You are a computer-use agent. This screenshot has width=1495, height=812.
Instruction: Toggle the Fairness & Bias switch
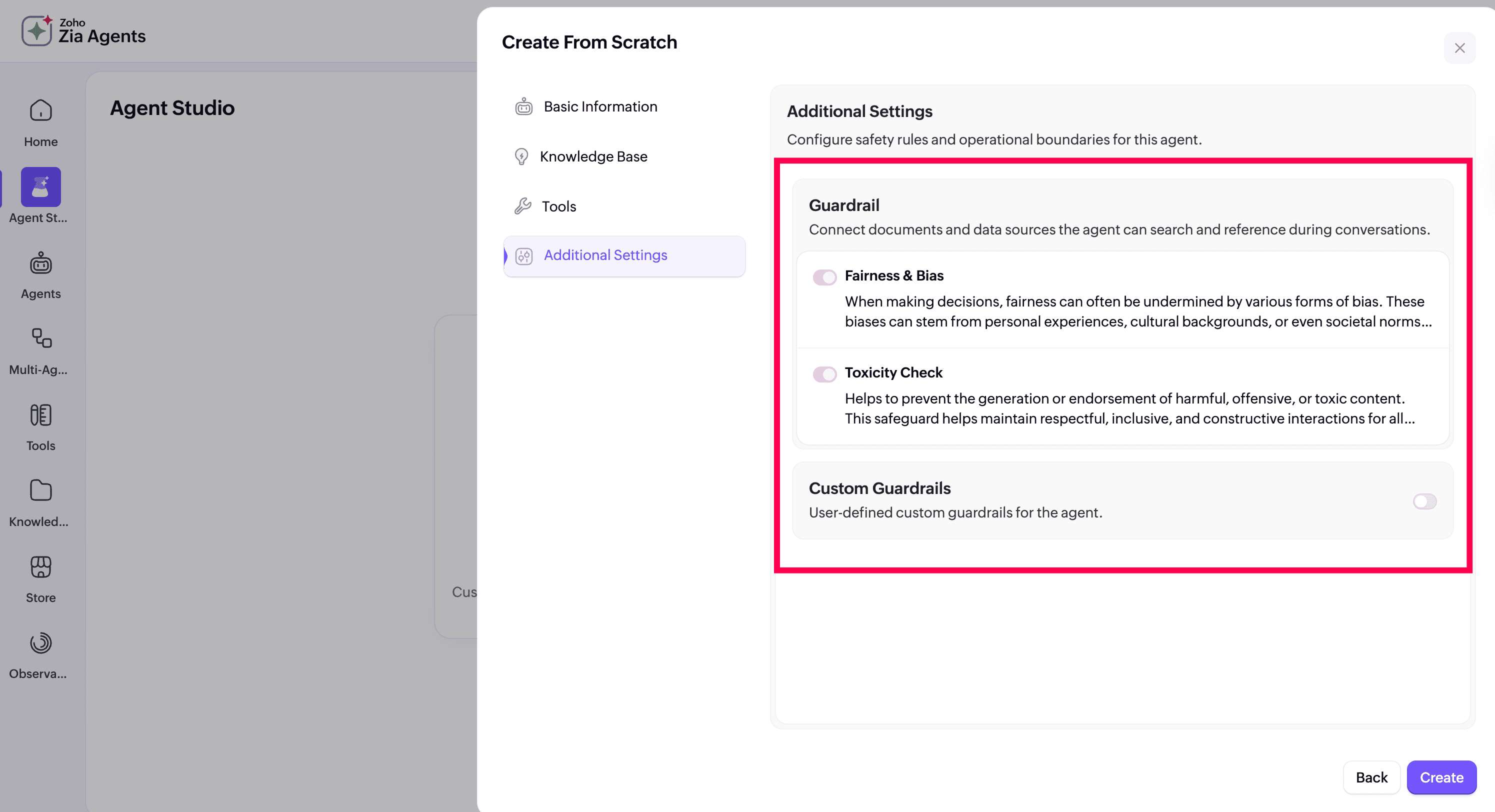click(x=824, y=277)
